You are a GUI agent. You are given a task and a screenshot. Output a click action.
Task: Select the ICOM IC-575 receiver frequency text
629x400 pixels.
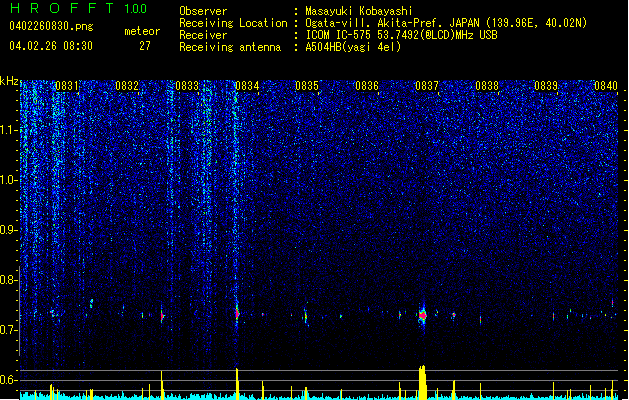point(402,35)
